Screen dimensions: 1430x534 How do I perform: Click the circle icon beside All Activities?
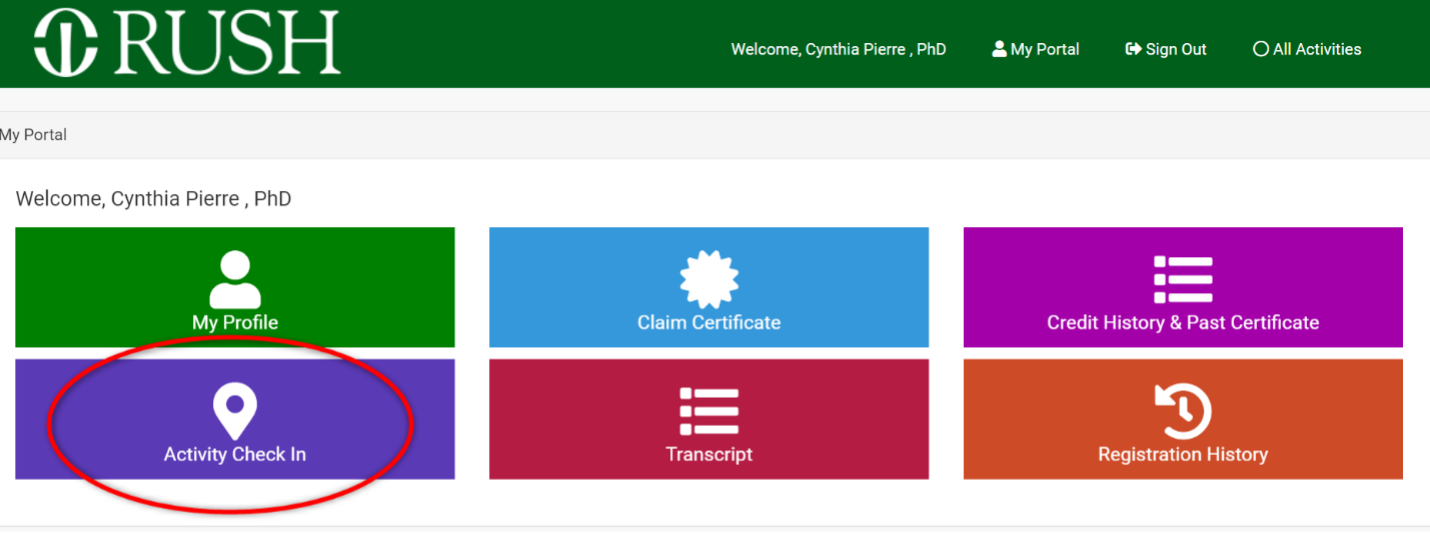pos(1260,49)
